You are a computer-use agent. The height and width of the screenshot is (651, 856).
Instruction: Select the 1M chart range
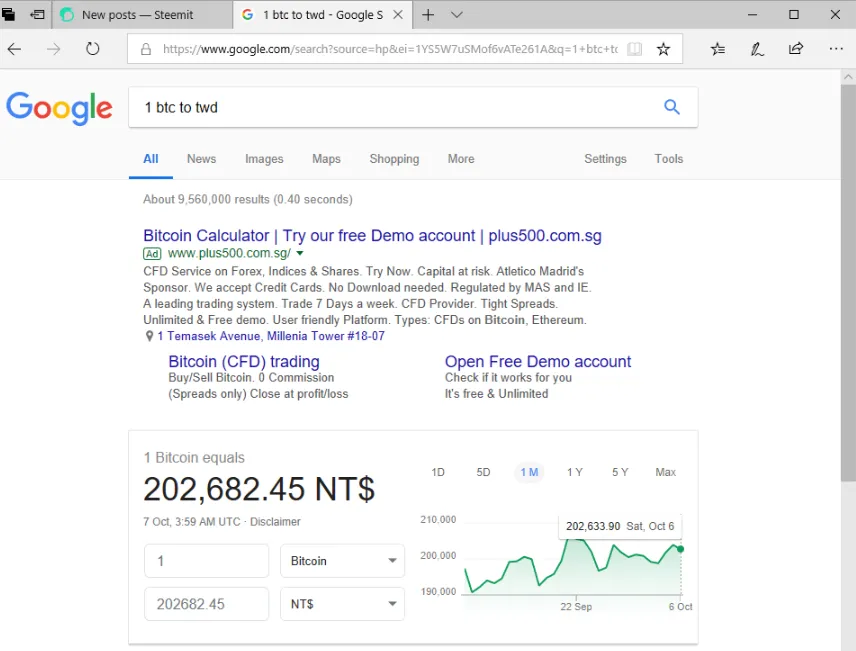coord(529,472)
